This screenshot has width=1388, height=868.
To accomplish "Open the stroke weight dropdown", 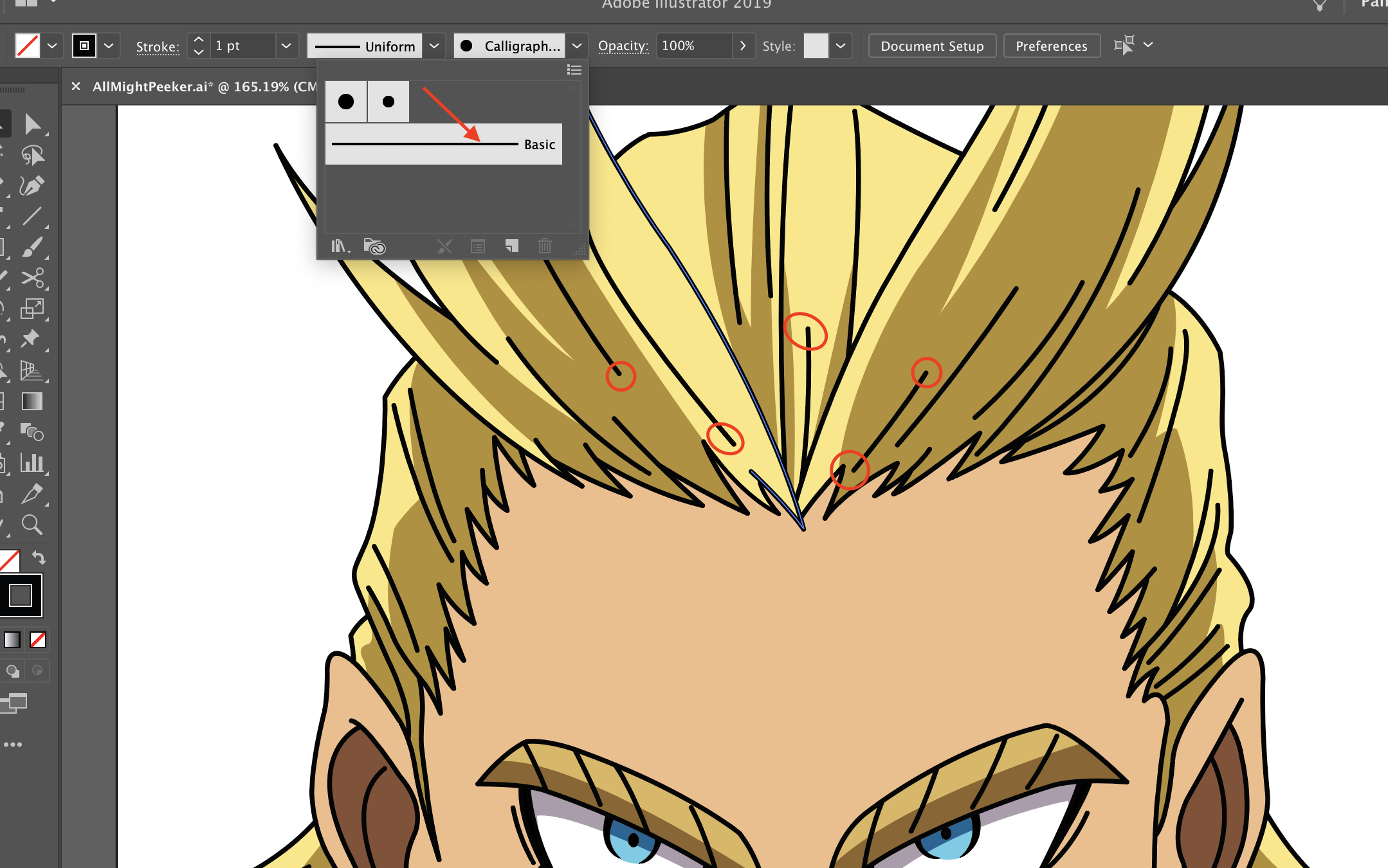I will [286, 46].
